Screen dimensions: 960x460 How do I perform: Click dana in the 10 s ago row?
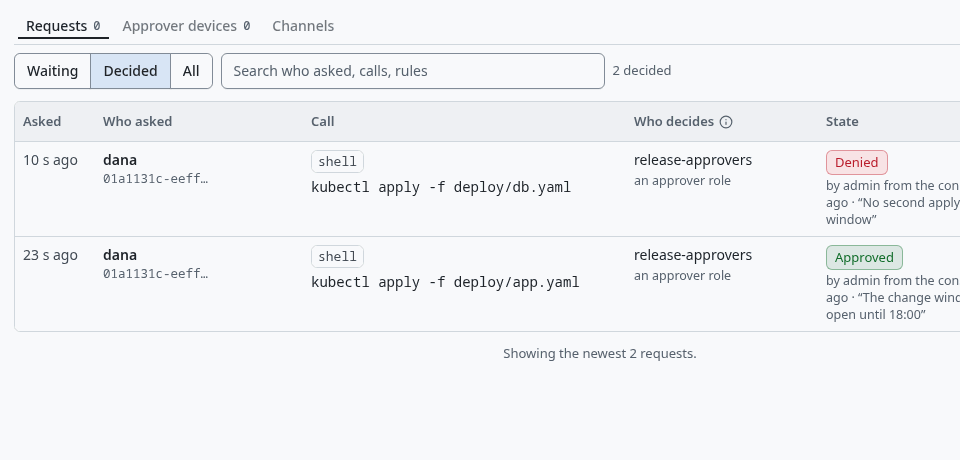[x=120, y=160]
